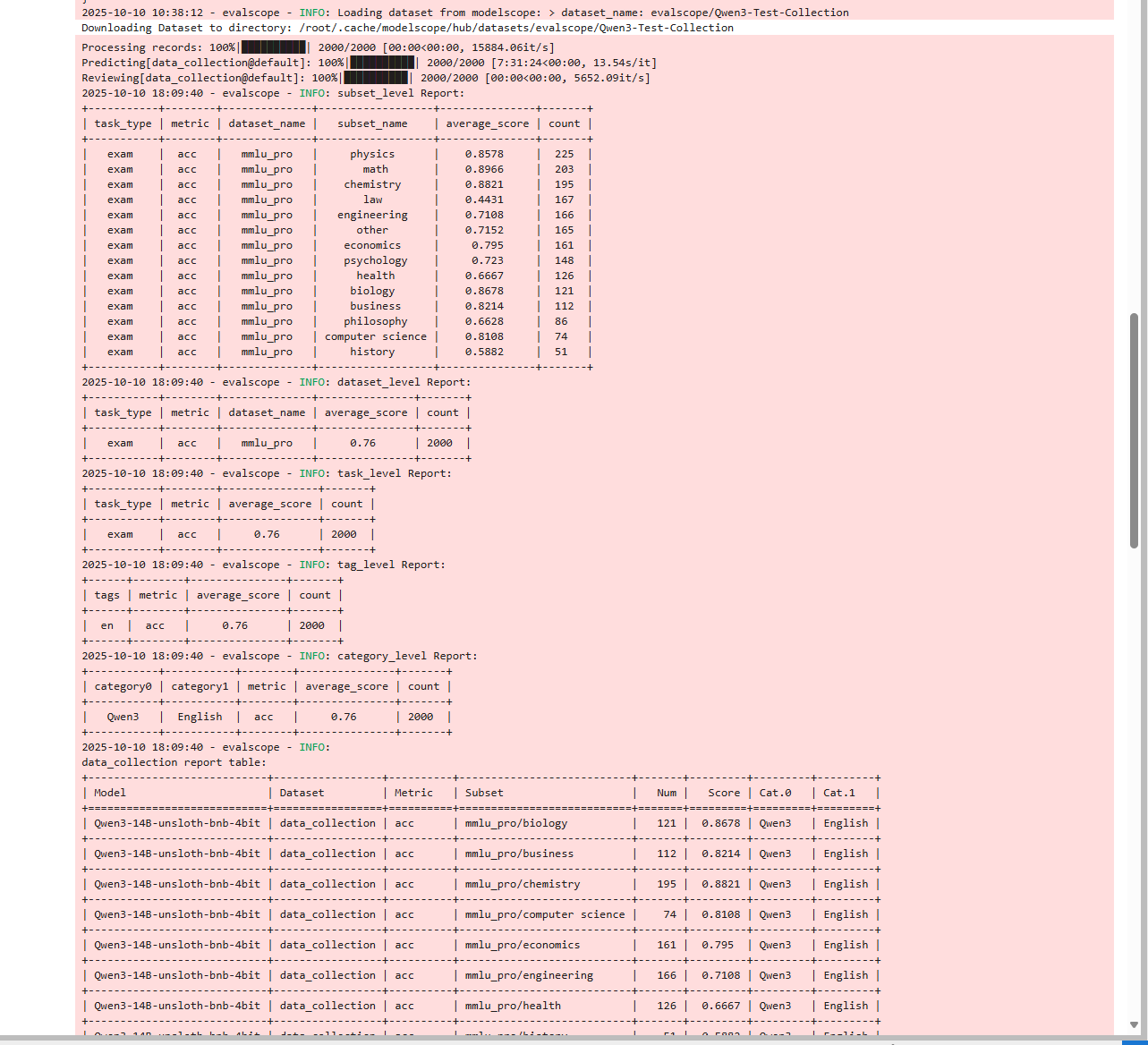Screen dimensions: 1148x1045
Task: Click the count value 86
Action: pyautogui.click(x=561, y=321)
